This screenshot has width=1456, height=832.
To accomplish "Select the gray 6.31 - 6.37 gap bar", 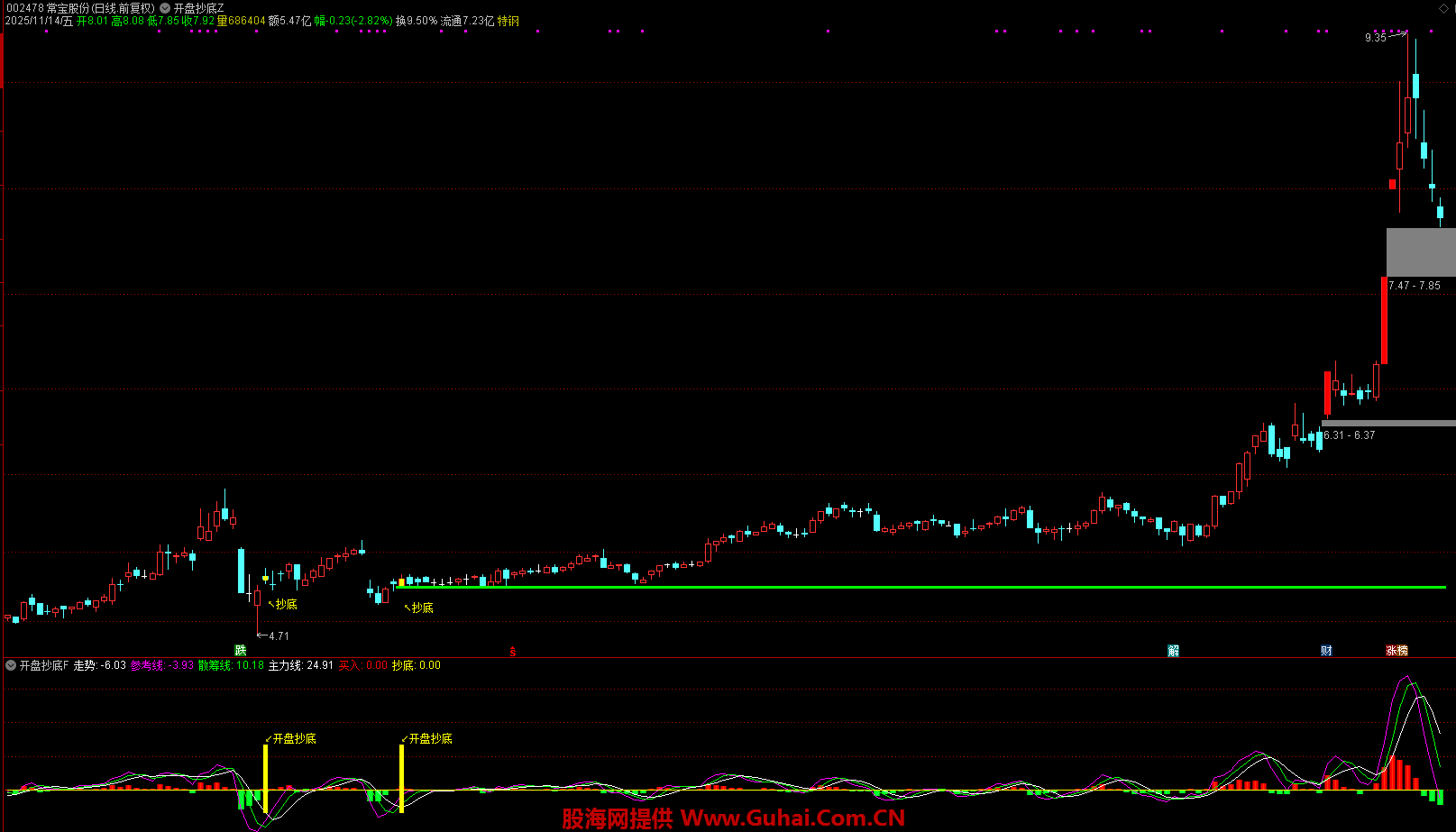I will tap(1387, 423).
